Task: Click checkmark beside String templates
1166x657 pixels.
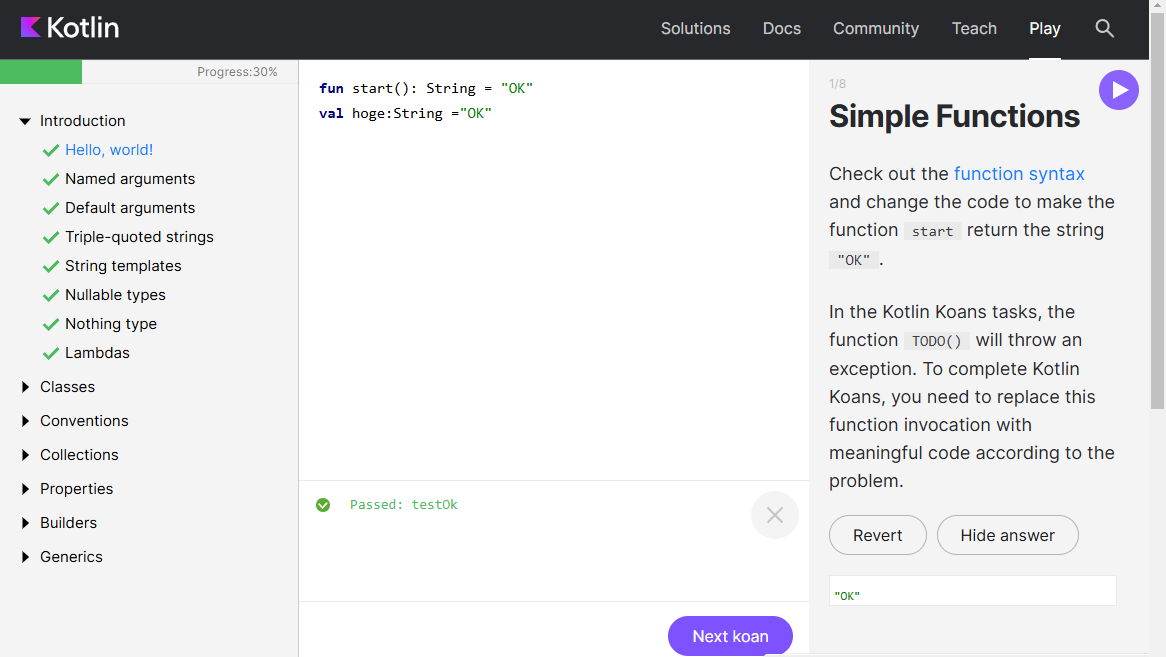Action: click(x=51, y=267)
